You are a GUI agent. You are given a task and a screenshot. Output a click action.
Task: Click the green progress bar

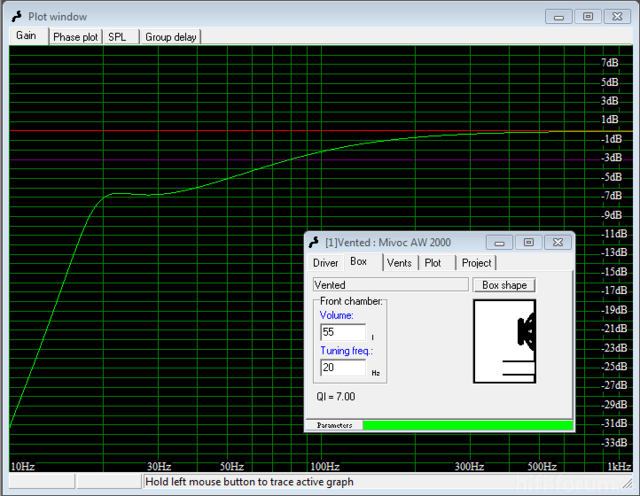[x=468, y=425]
